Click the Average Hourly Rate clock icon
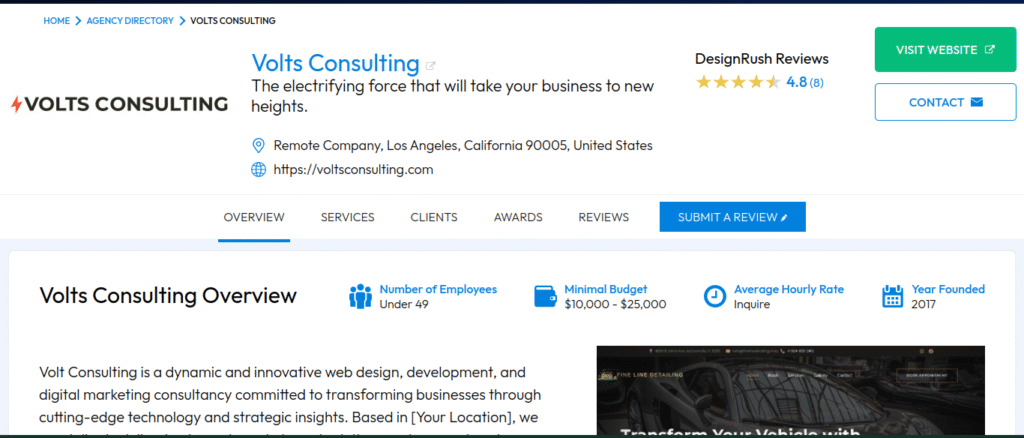1024x438 pixels. [x=714, y=296]
